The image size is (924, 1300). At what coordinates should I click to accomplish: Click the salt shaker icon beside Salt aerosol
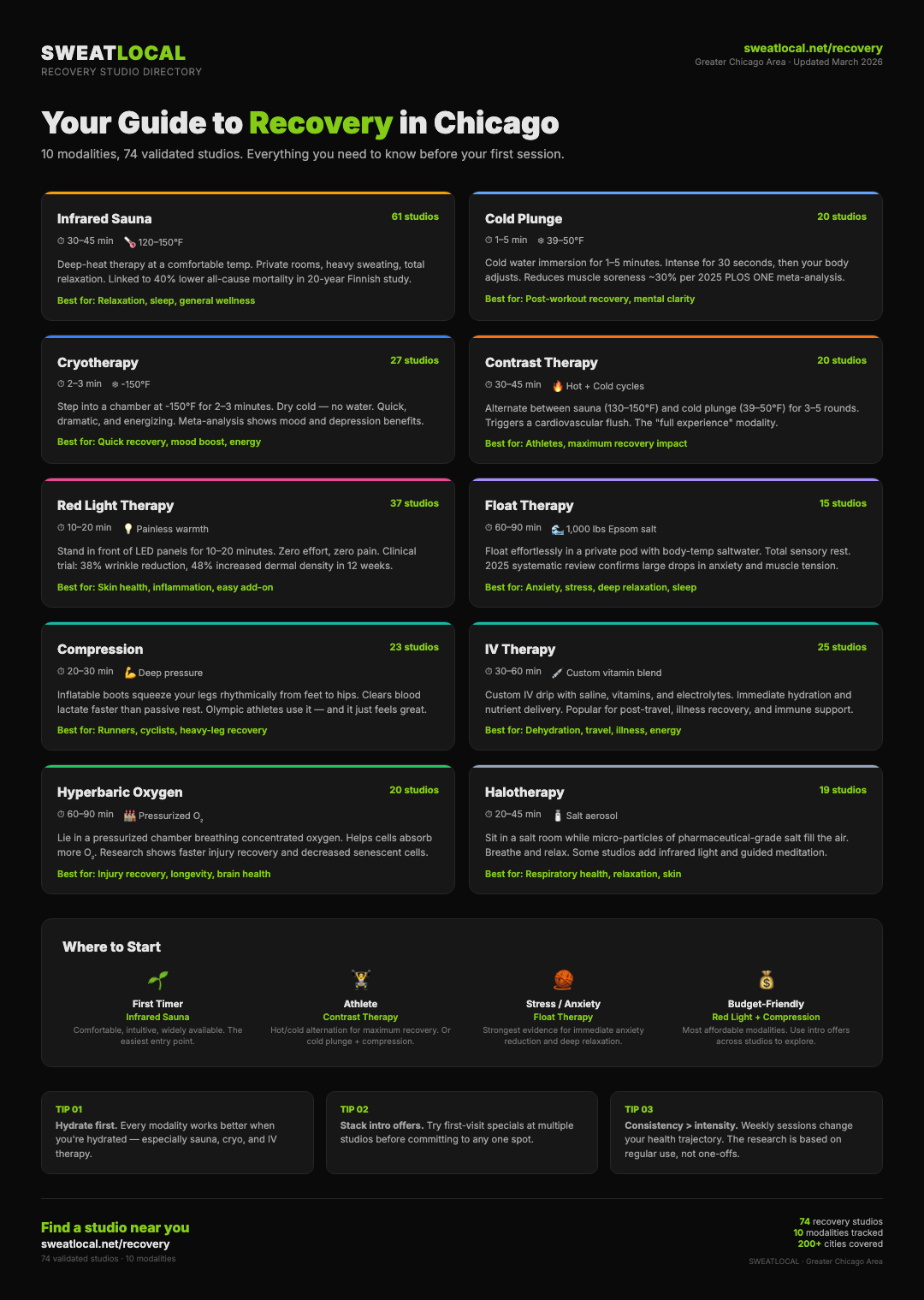pos(558,816)
